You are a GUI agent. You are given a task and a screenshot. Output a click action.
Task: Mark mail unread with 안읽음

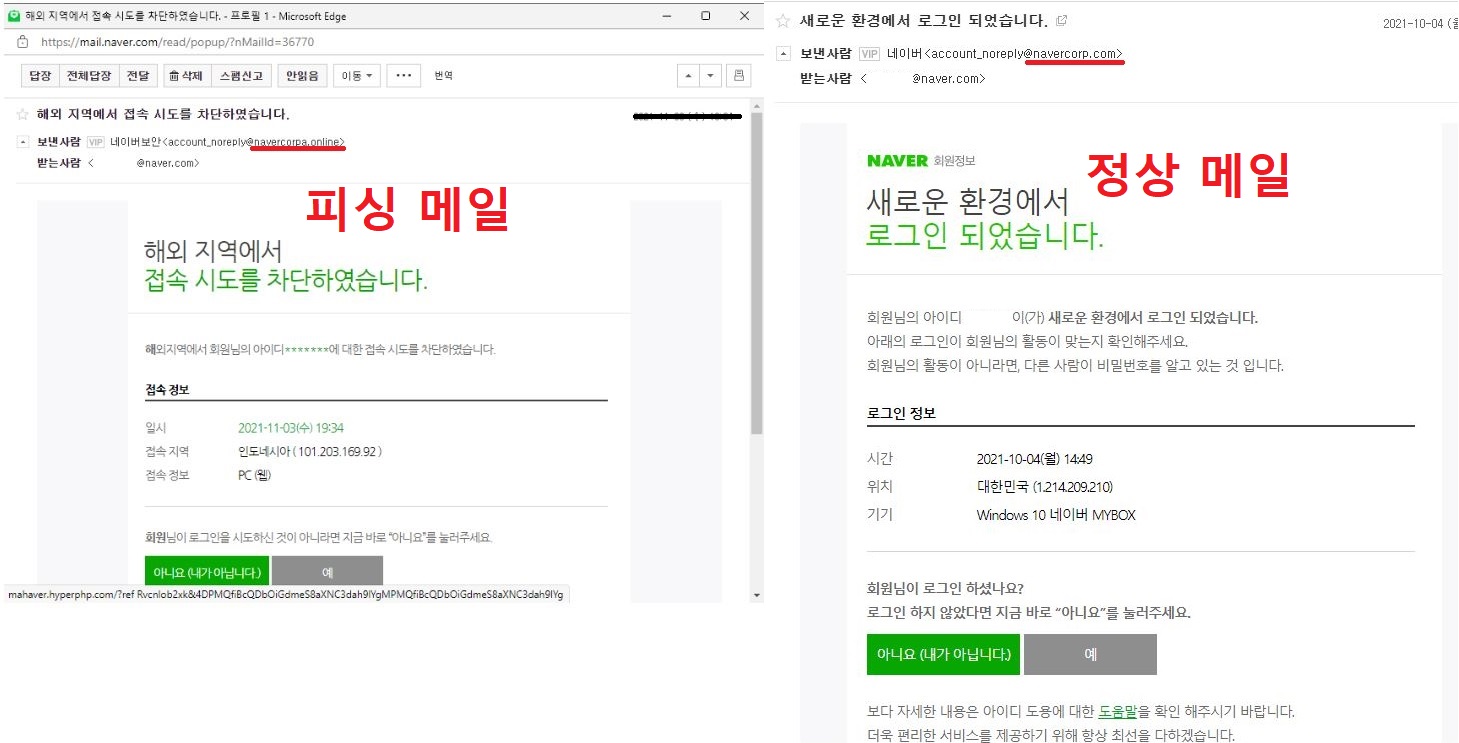pos(303,76)
